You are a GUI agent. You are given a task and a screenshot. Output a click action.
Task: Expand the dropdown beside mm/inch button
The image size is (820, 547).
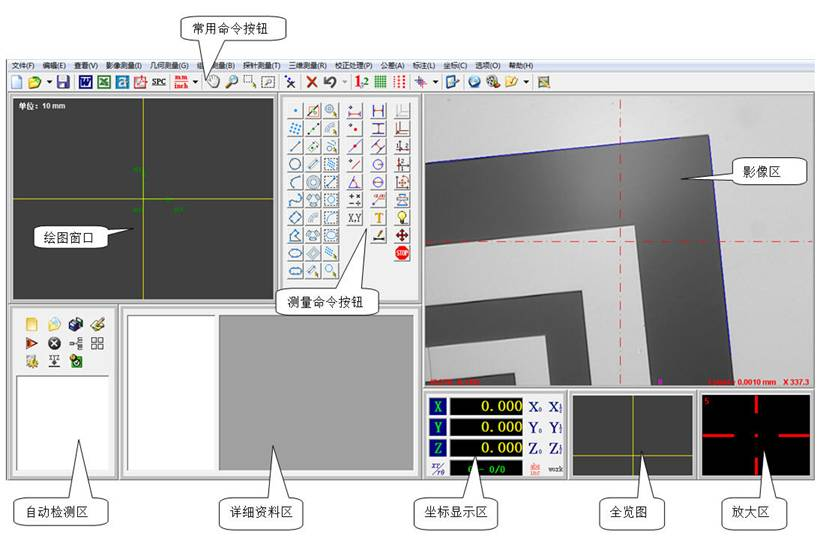[195, 82]
